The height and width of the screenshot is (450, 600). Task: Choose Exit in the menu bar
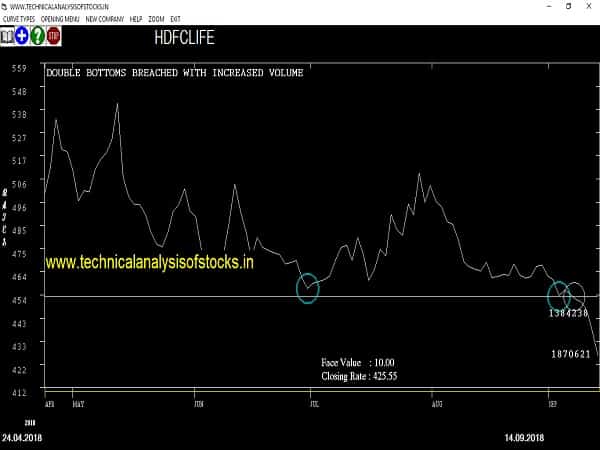click(176, 19)
